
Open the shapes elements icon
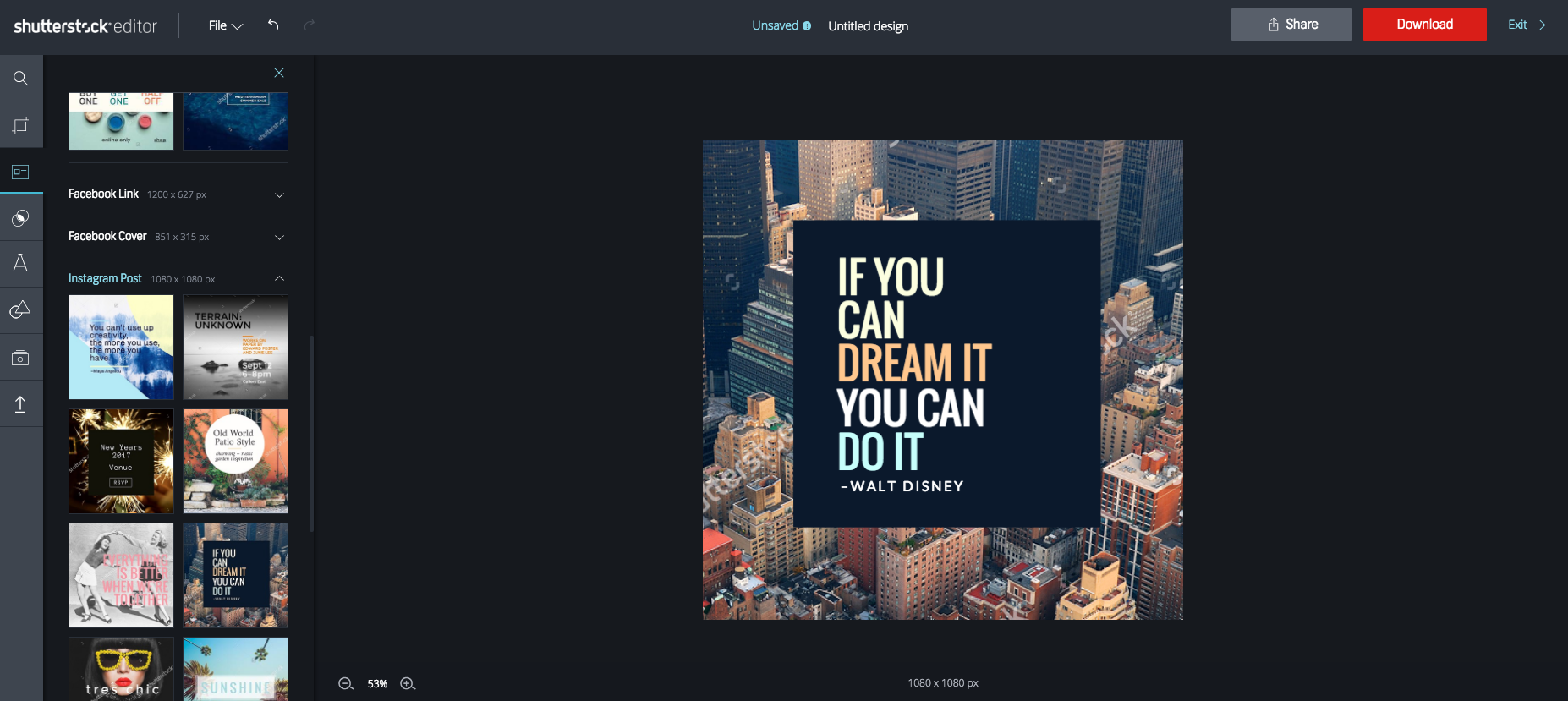point(21,310)
